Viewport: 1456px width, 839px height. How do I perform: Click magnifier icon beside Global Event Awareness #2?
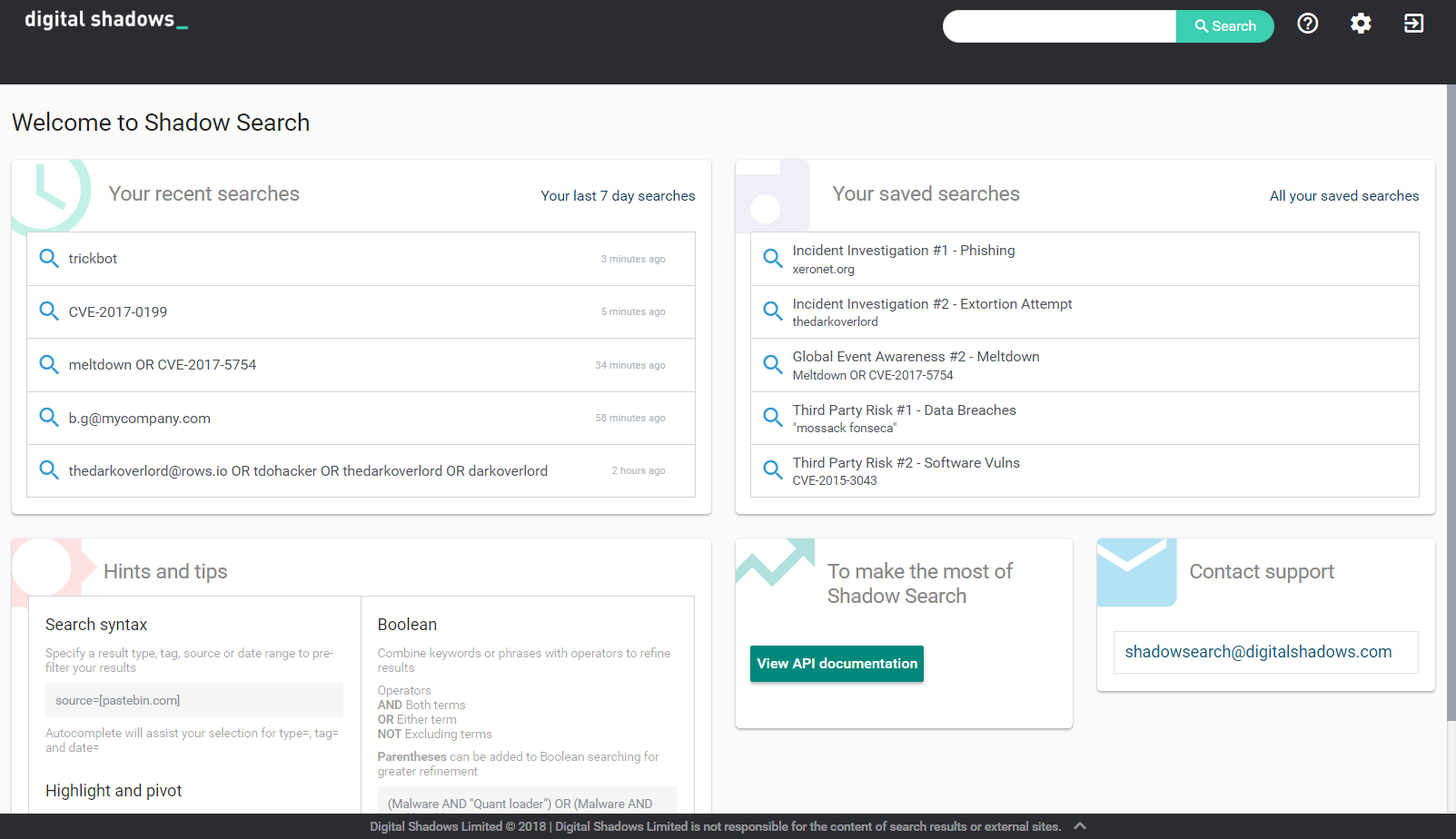(x=773, y=364)
